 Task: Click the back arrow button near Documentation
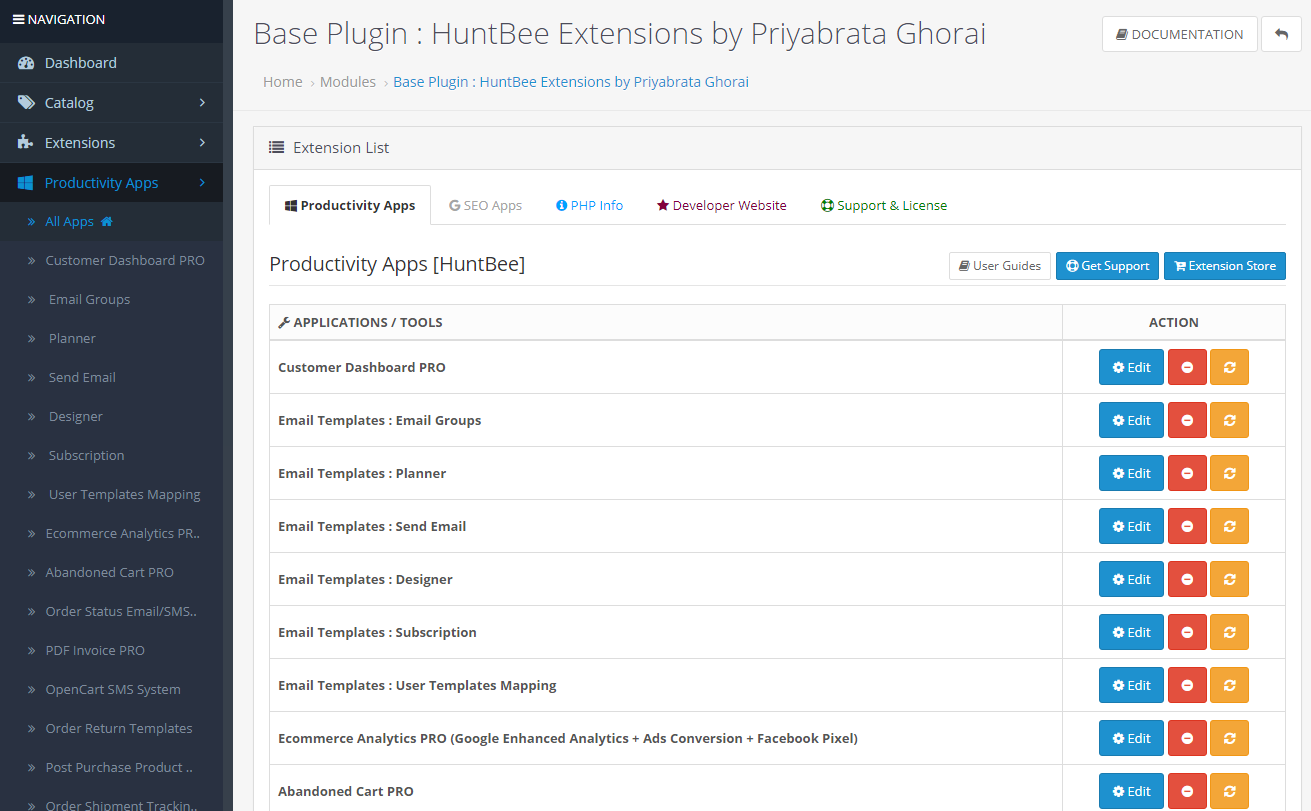(x=1281, y=34)
